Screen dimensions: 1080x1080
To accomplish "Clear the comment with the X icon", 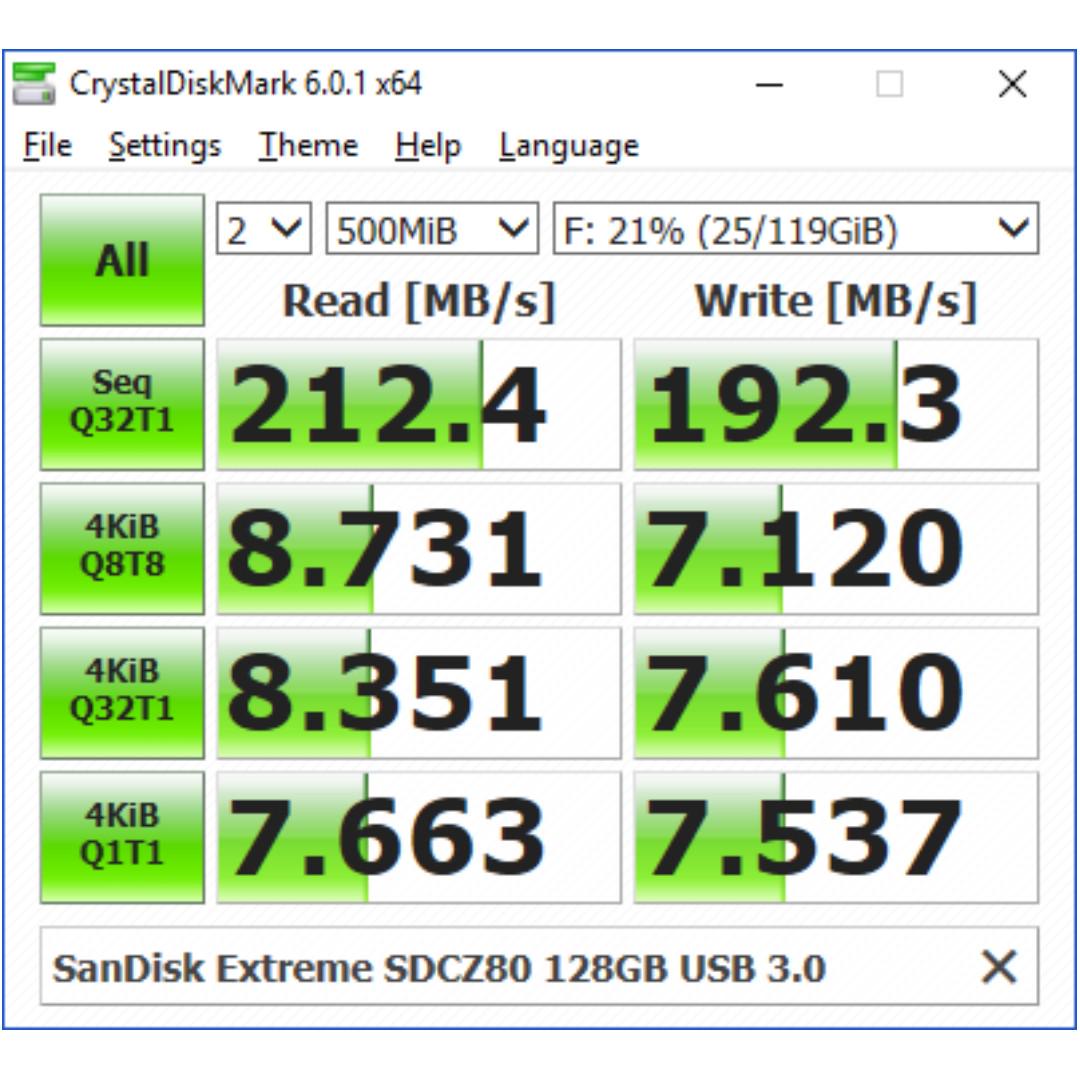I will pyautogui.click(x=998, y=966).
